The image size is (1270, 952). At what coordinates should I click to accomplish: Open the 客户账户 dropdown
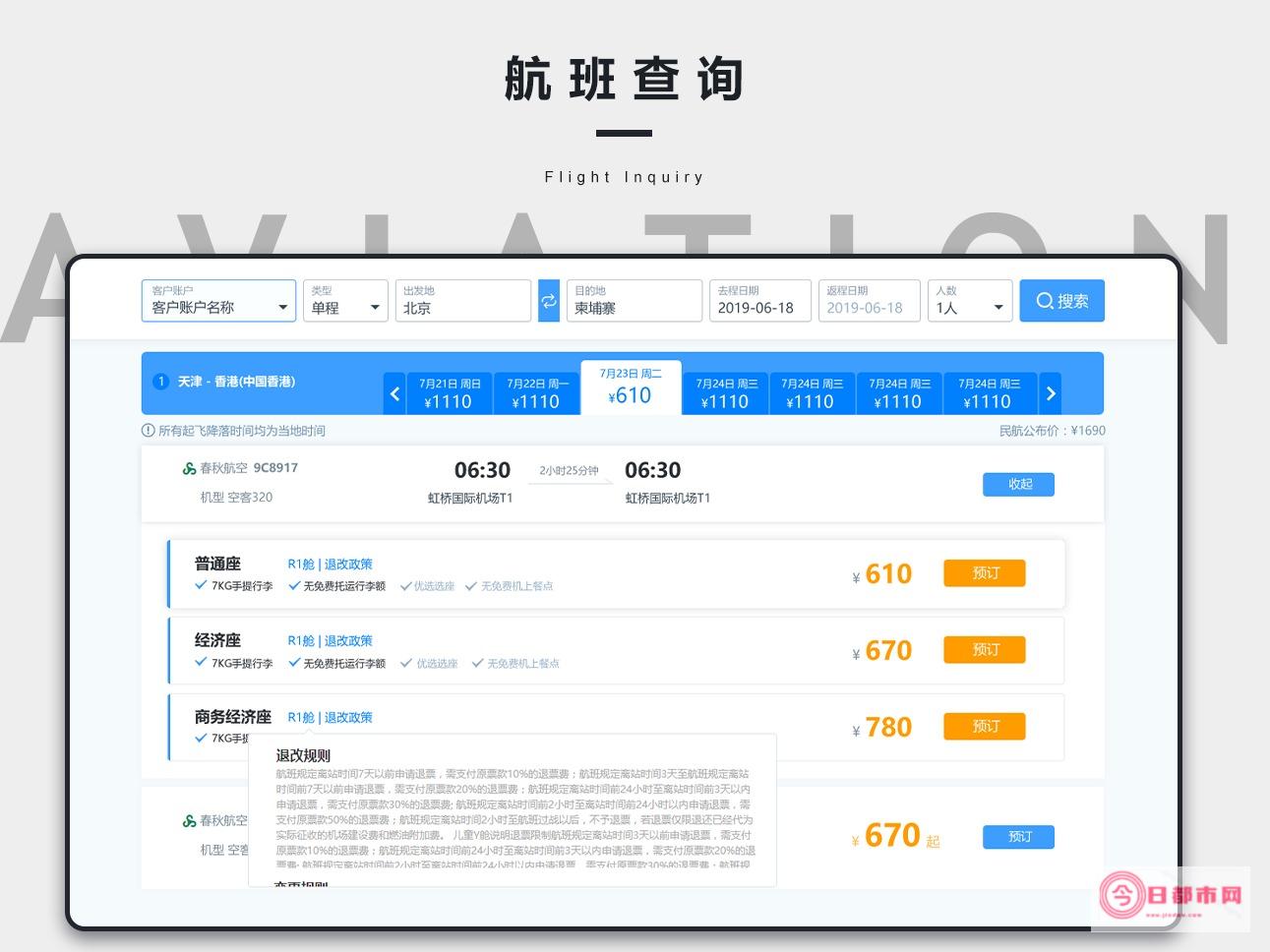pos(218,301)
